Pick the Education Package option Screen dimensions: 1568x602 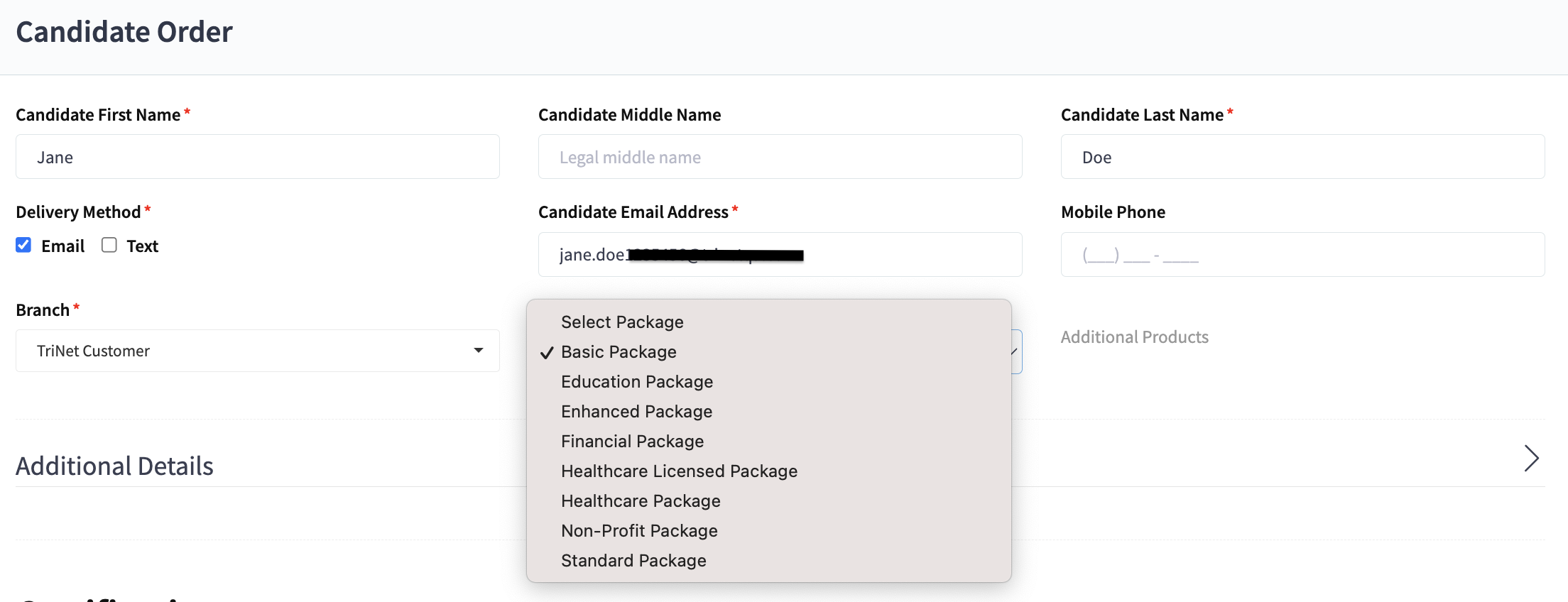(636, 382)
